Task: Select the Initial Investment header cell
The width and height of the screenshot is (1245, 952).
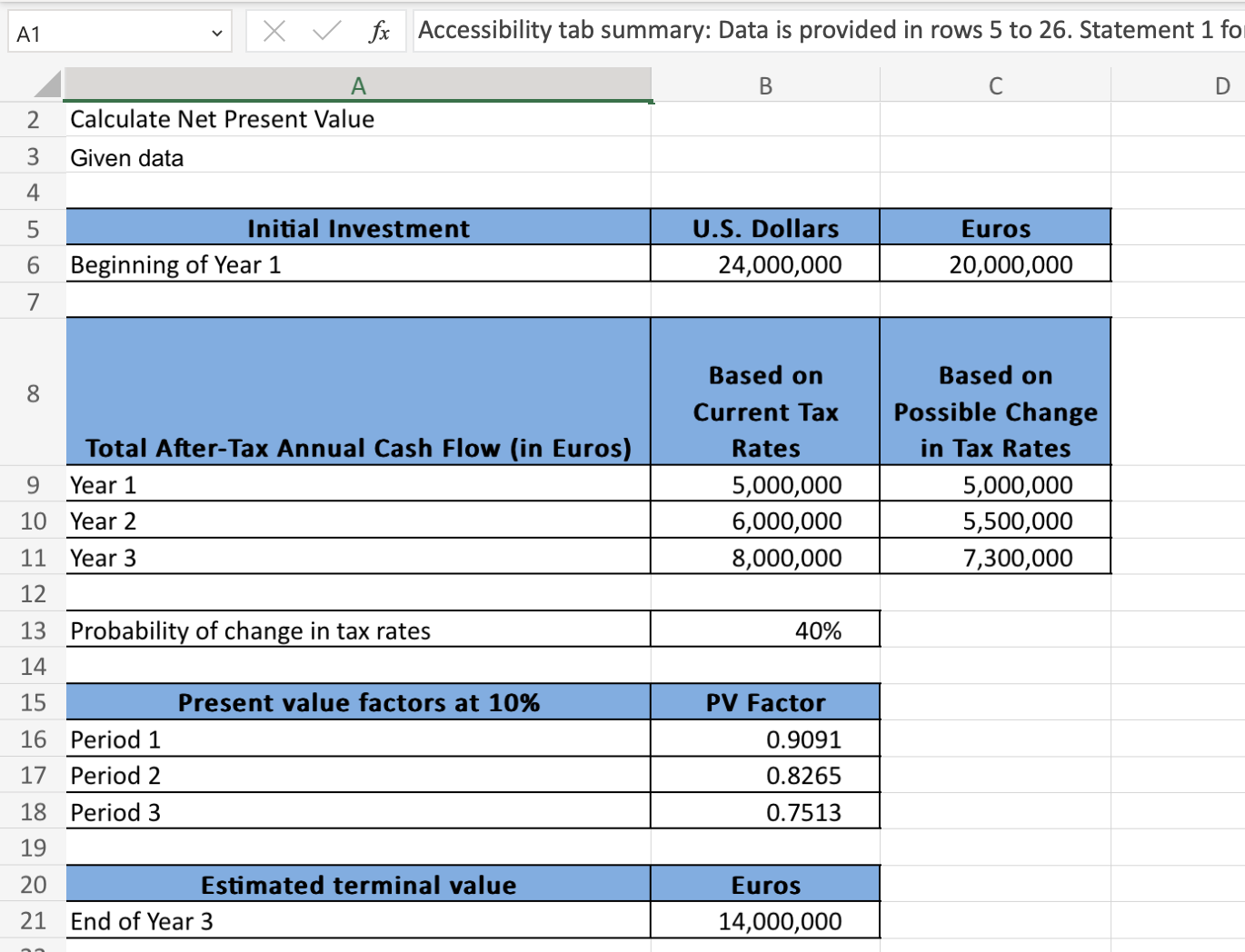Action: coord(359,228)
